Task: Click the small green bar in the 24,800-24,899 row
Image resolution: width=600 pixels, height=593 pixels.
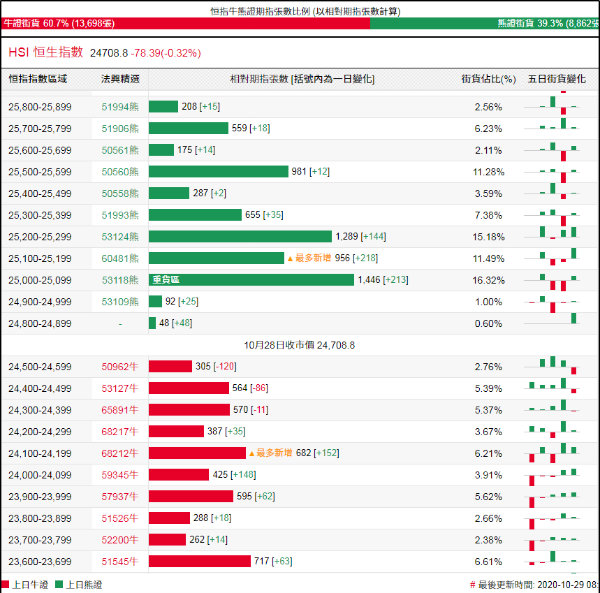Action: pyautogui.click(x=152, y=323)
